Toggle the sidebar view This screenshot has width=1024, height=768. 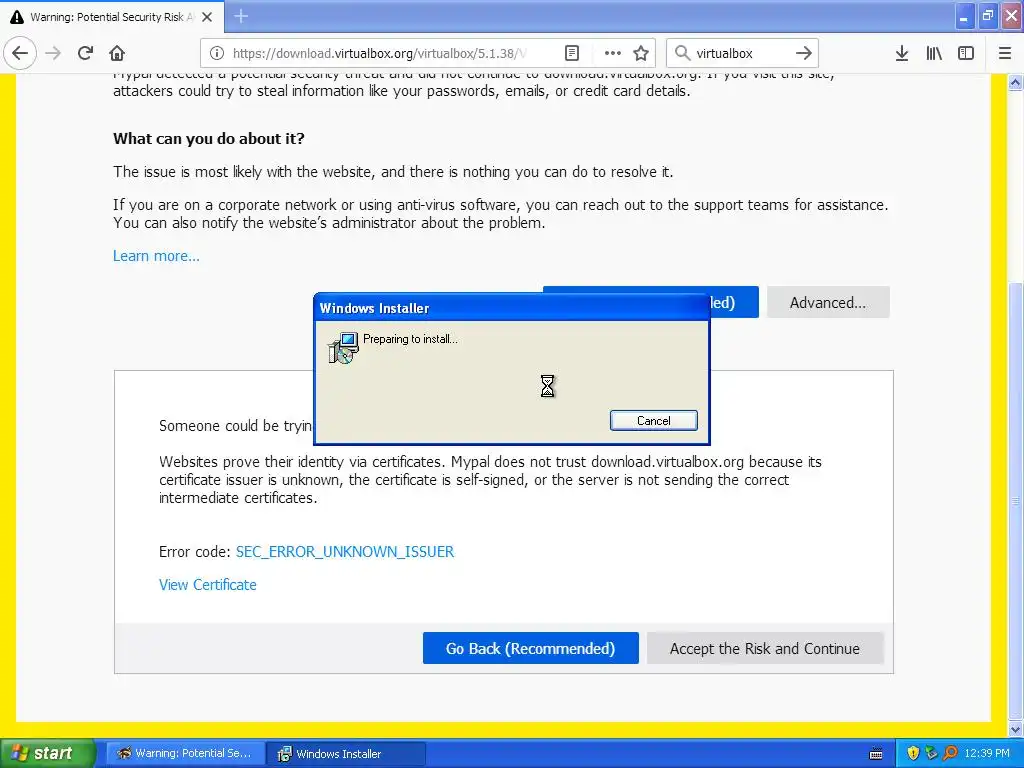[x=966, y=53]
